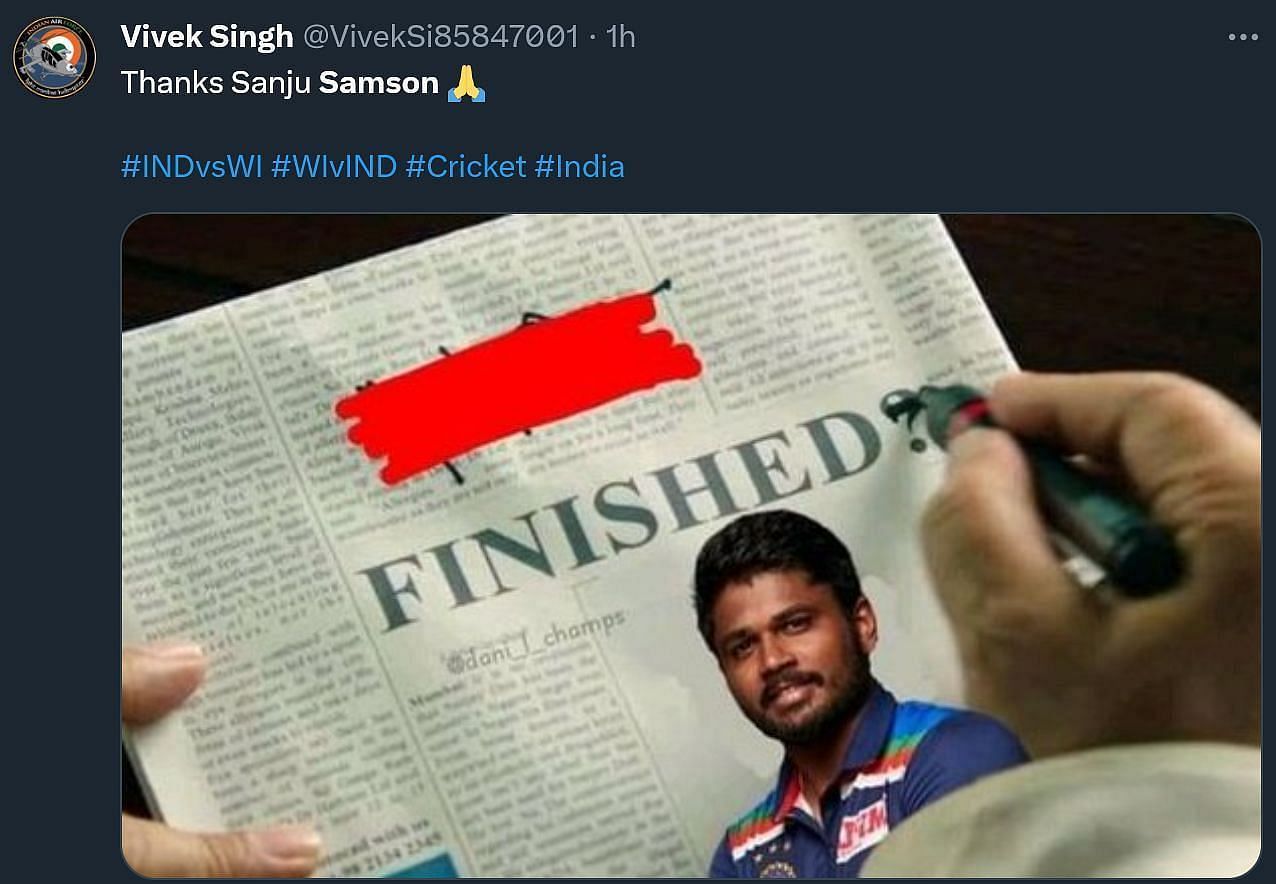Open the #WIvIND hashtag

(334, 166)
